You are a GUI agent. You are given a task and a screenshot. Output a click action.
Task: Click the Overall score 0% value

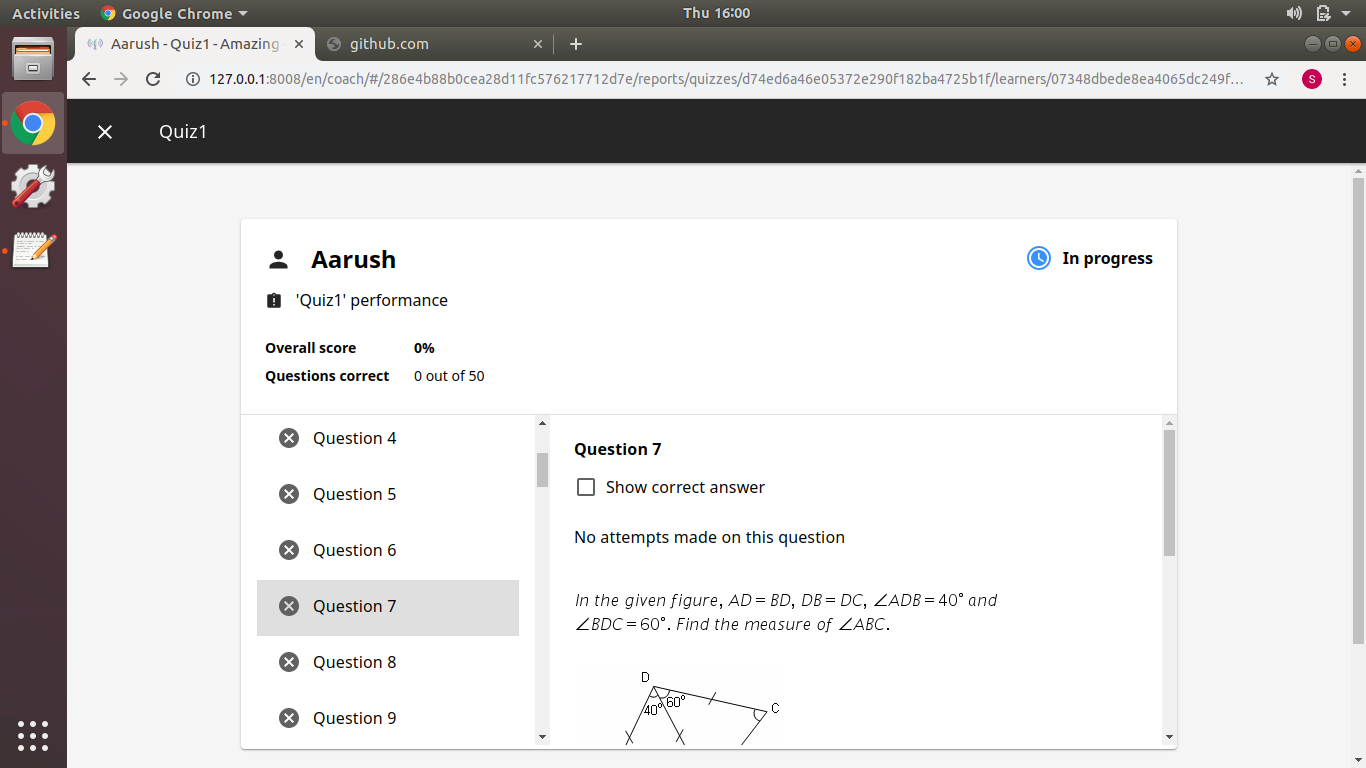coord(424,348)
